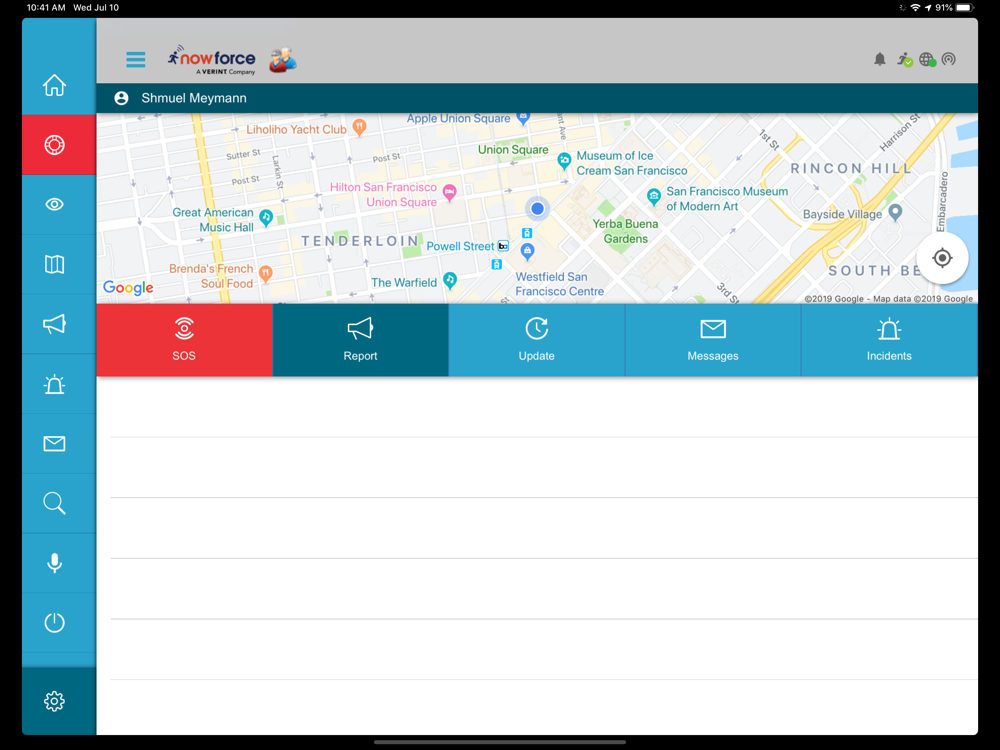Select the San Francisco Museum of Modern Art marker
Image resolution: width=1000 pixels, height=750 pixels.
pyautogui.click(x=653, y=196)
